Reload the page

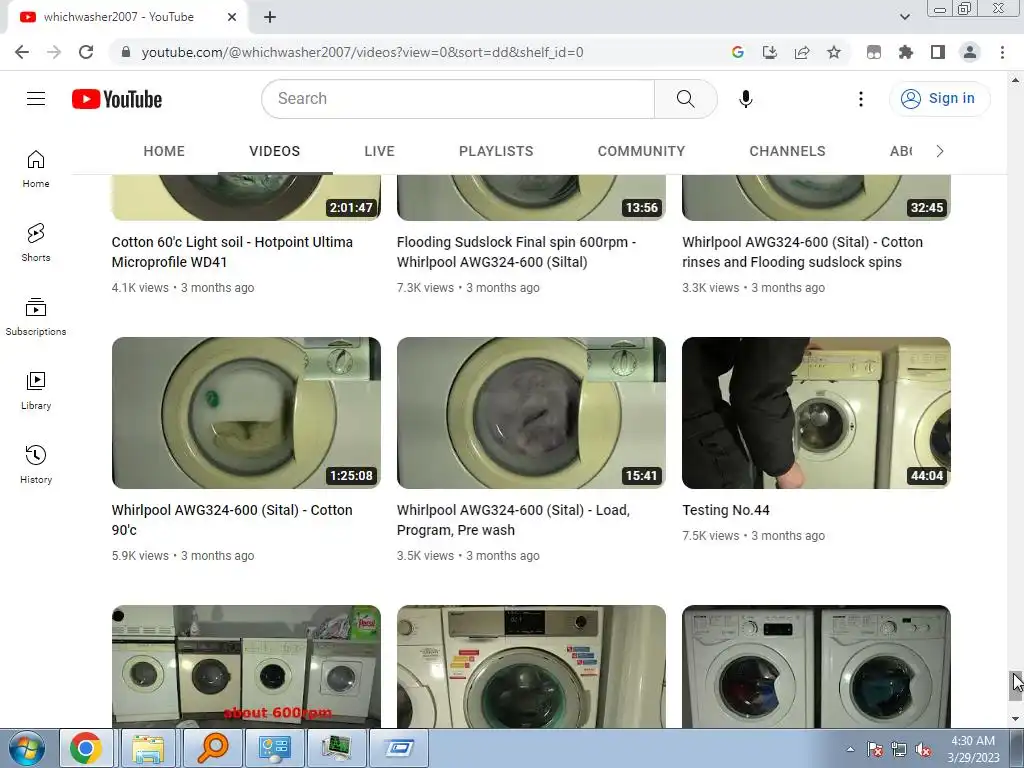tap(86, 52)
